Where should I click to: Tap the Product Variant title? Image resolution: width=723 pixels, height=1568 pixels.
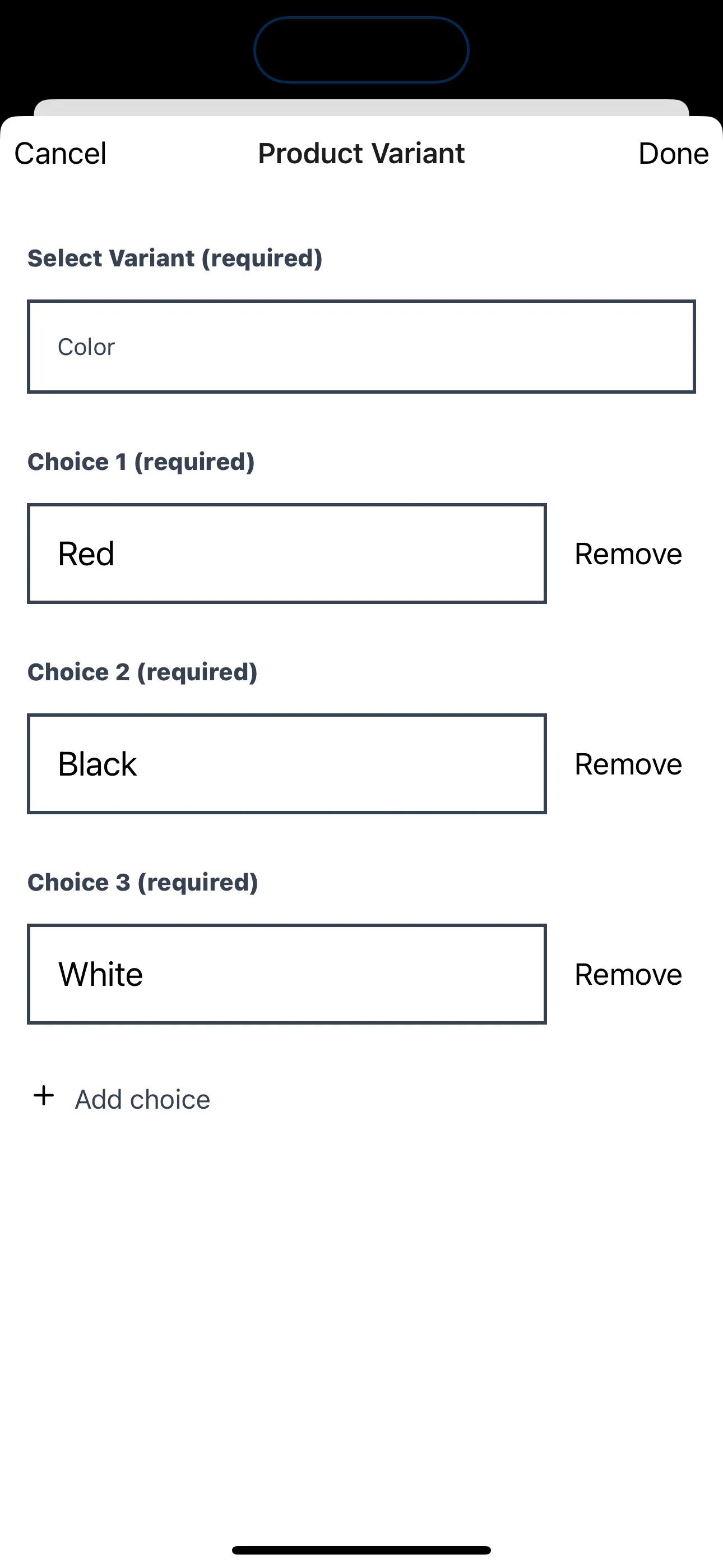[x=360, y=153]
